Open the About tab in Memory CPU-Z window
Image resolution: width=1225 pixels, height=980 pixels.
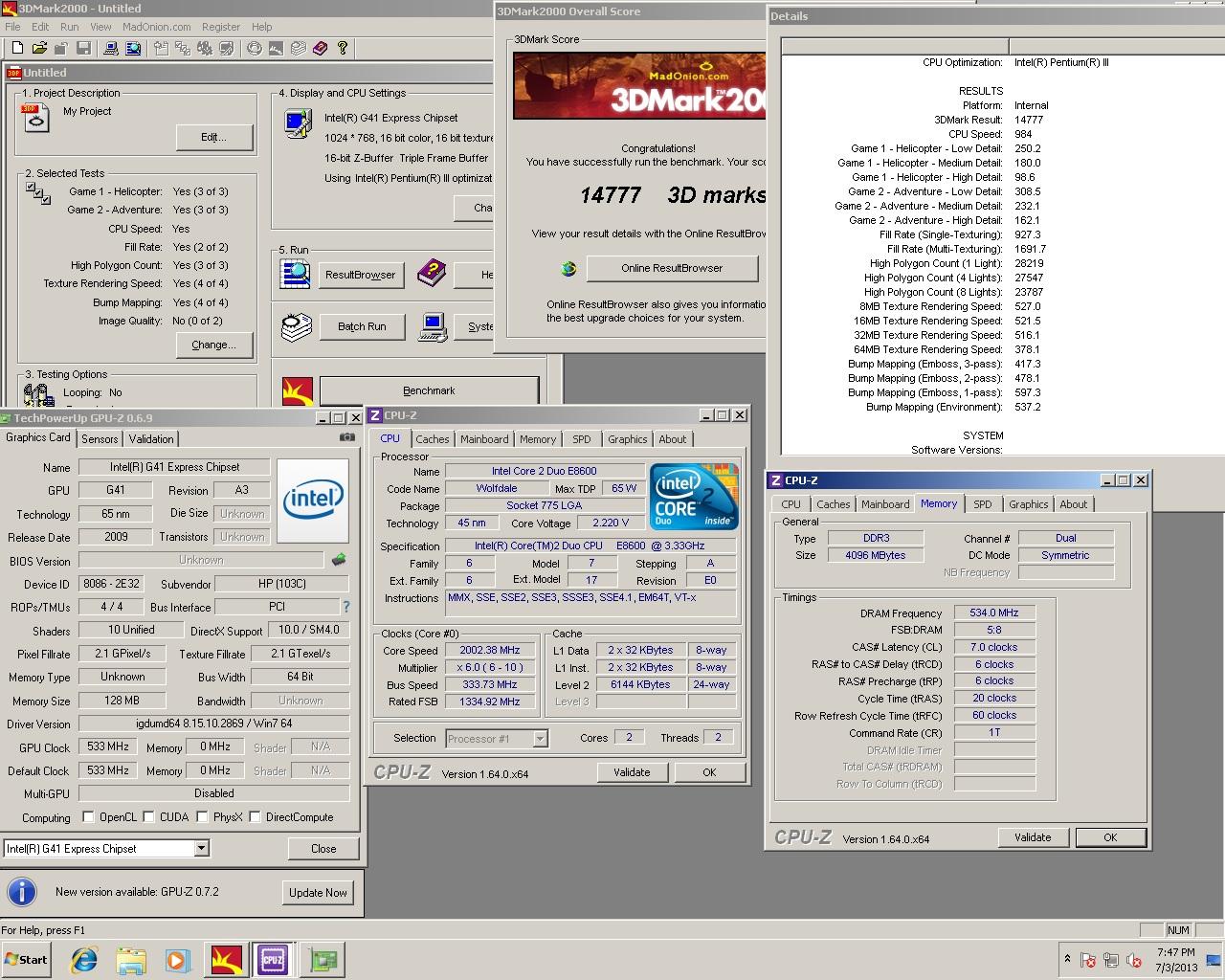click(1073, 504)
